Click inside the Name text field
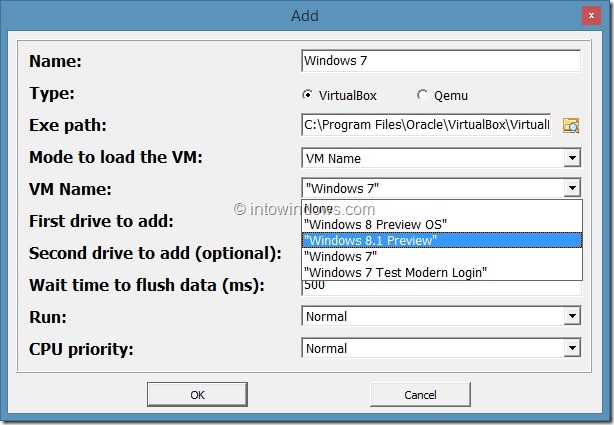614x425 pixels. point(441,61)
